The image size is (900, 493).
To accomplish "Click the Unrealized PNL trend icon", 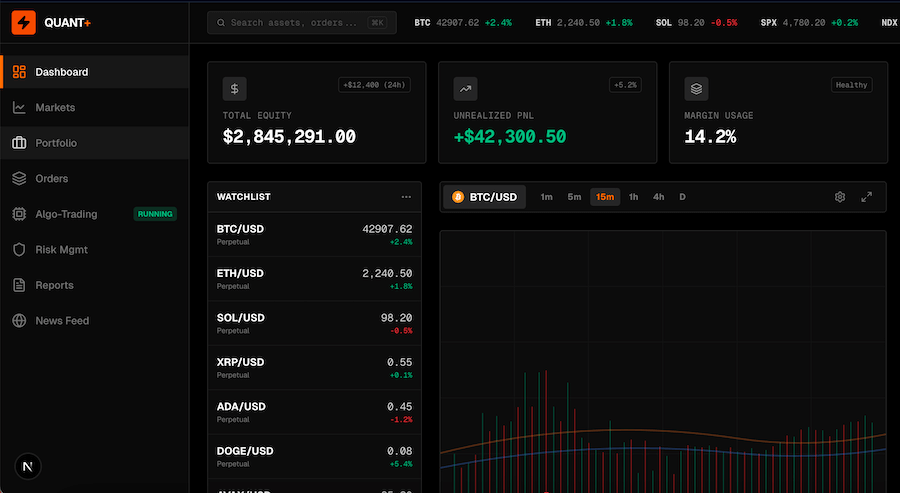I will (x=466, y=89).
